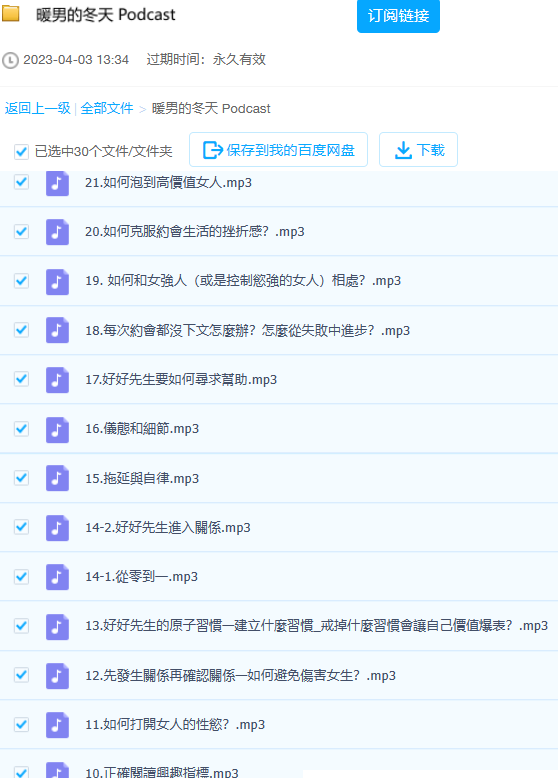Screen dimensions: 558x778
Task: Uncheck the 18.每次約會都沒下文怎麼辦 checkbox
Action: pos(21,329)
